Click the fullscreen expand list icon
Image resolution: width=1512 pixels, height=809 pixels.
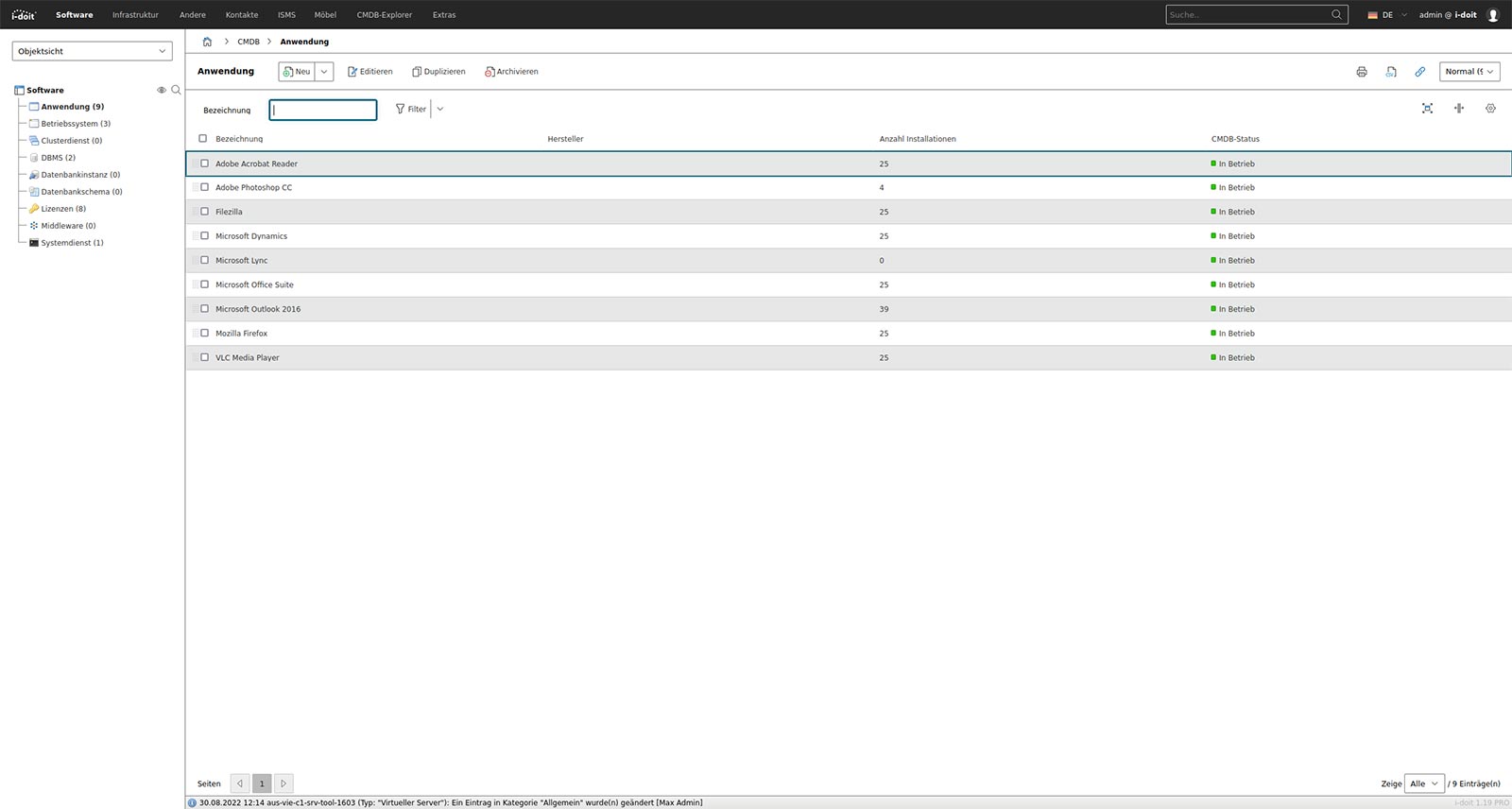coord(1427,109)
